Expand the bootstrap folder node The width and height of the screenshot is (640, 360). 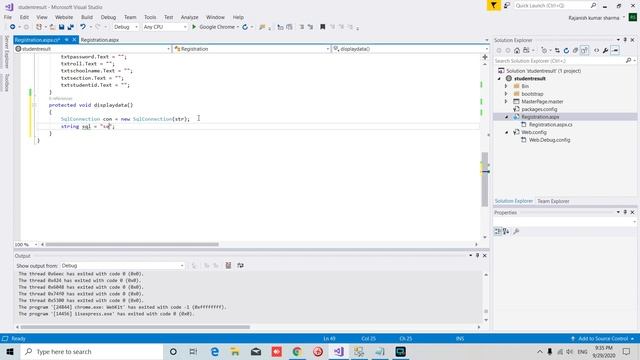tap(506, 94)
